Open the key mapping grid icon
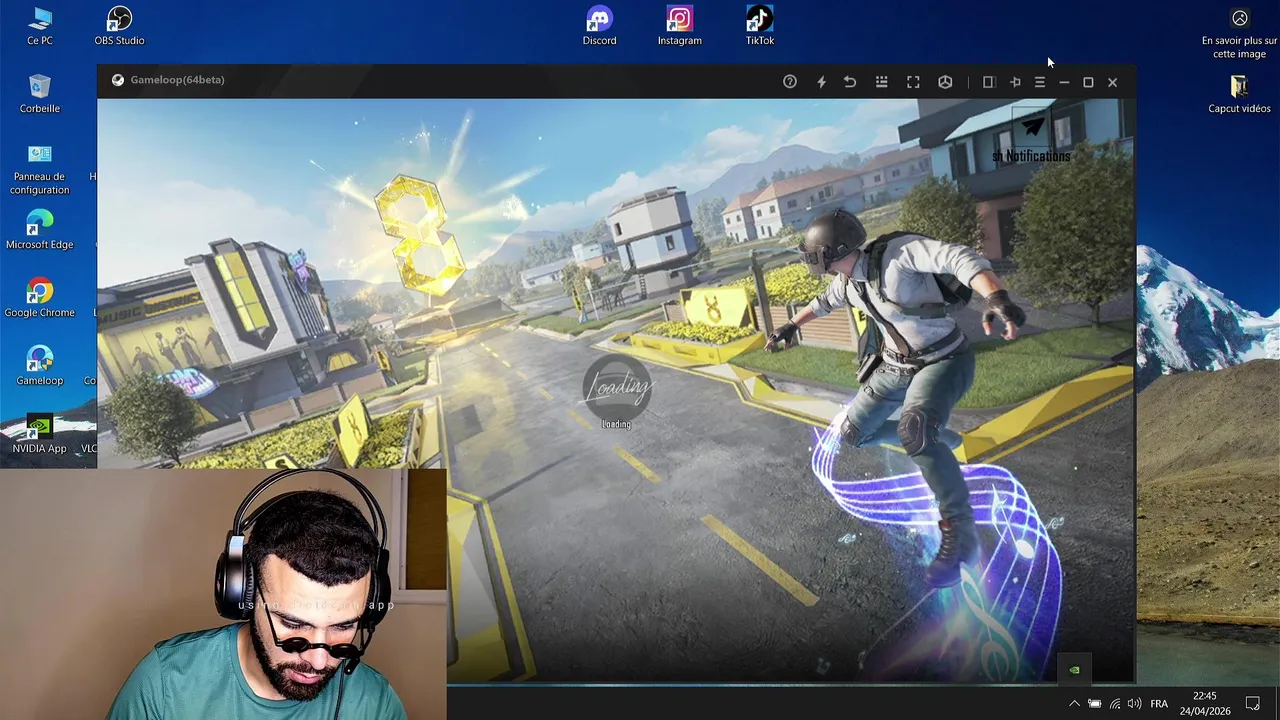The width and height of the screenshot is (1280, 720). tap(881, 82)
